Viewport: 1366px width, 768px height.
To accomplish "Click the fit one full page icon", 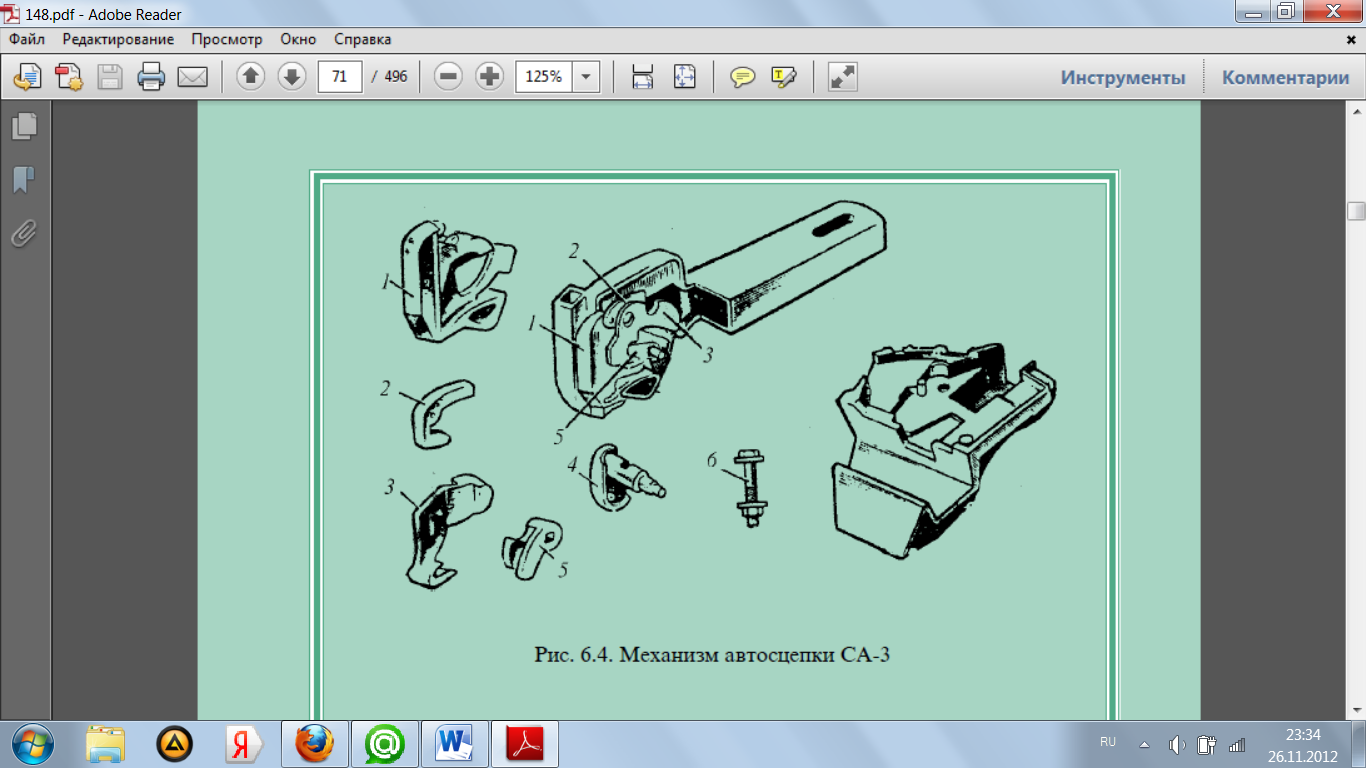I will 684,77.
